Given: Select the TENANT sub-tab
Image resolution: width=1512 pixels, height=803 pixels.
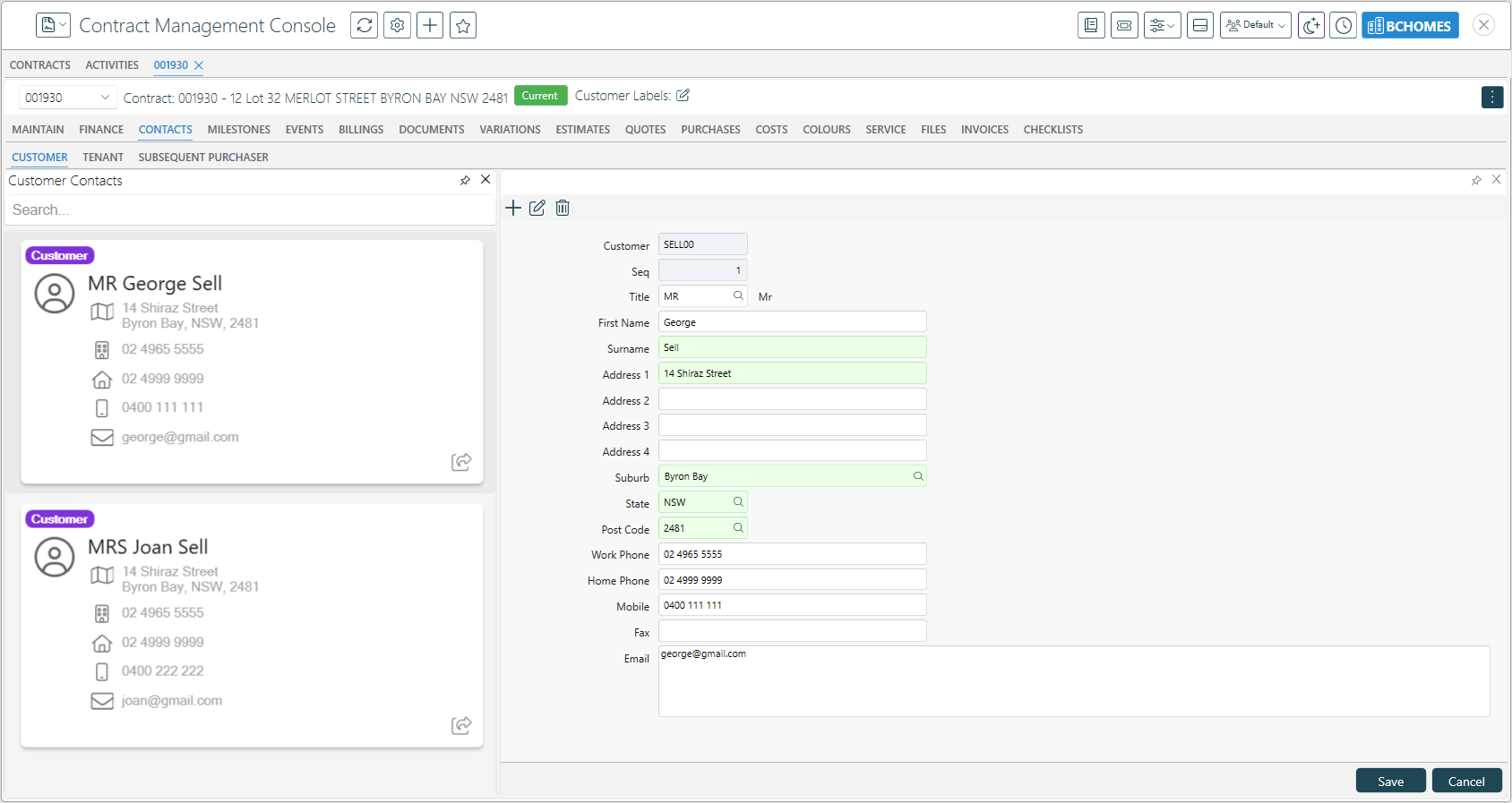Looking at the screenshot, I should [x=103, y=158].
